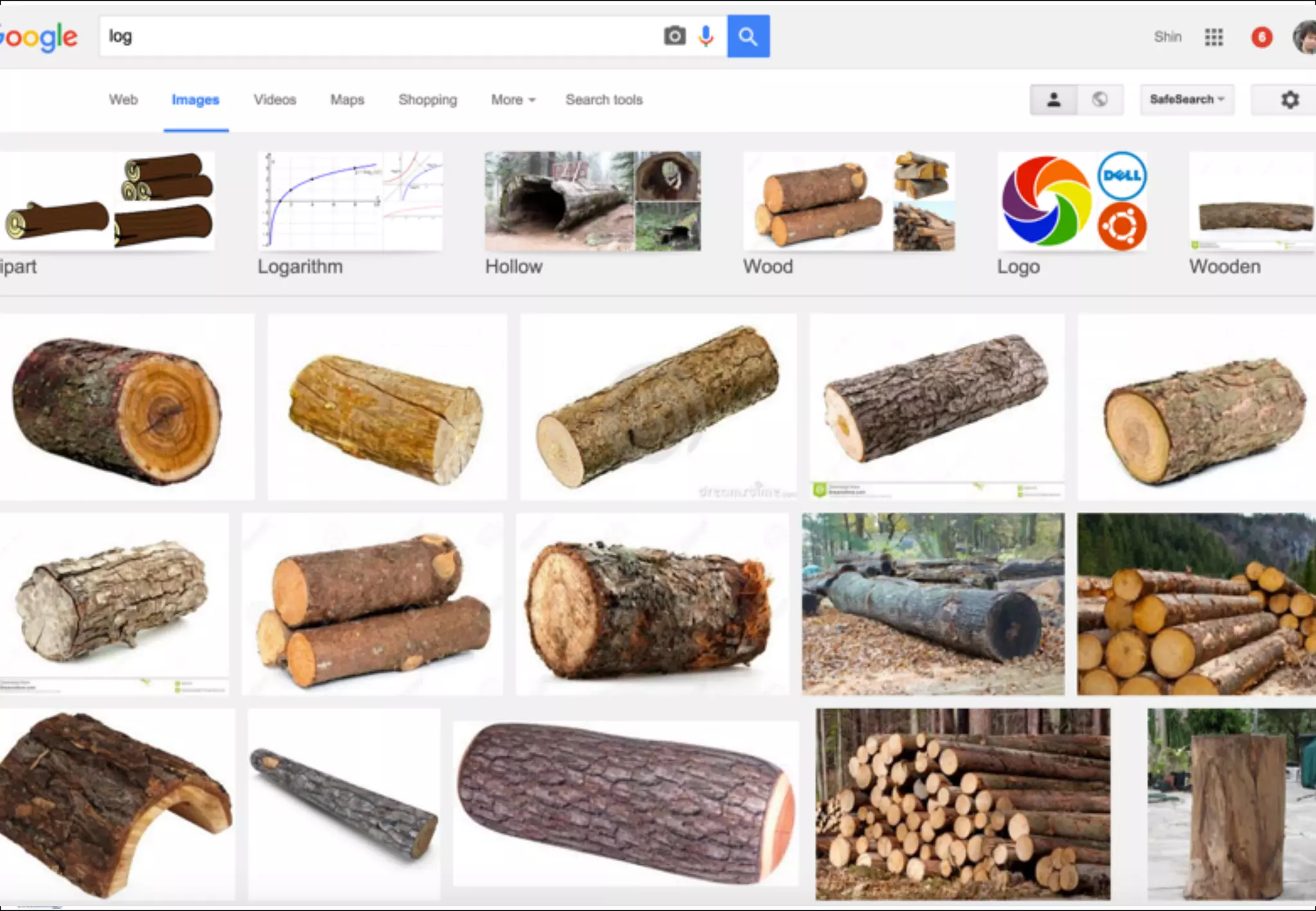Toggle global results globe icon
This screenshot has height=911, width=1316.
[1099, 100]
